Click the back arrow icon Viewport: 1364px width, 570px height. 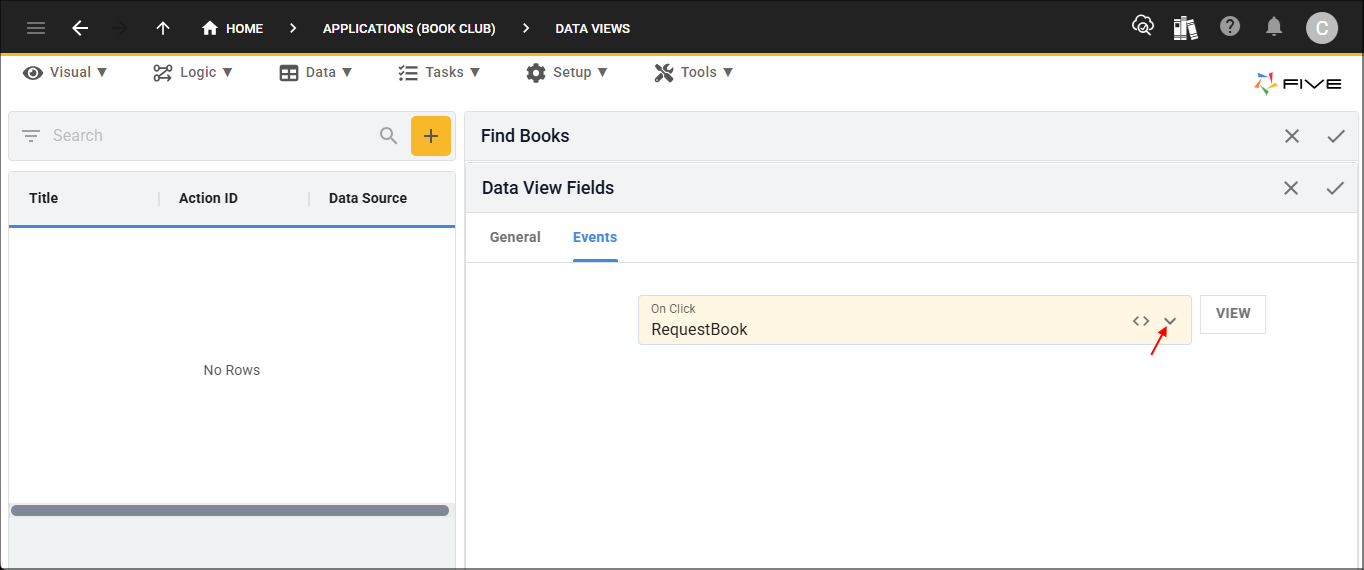(80, 28)
